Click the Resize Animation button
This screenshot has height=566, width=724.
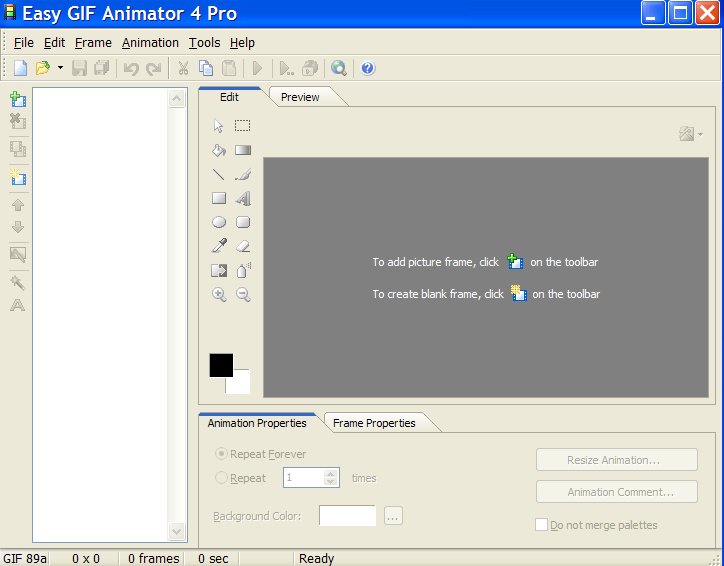point(616,460)
